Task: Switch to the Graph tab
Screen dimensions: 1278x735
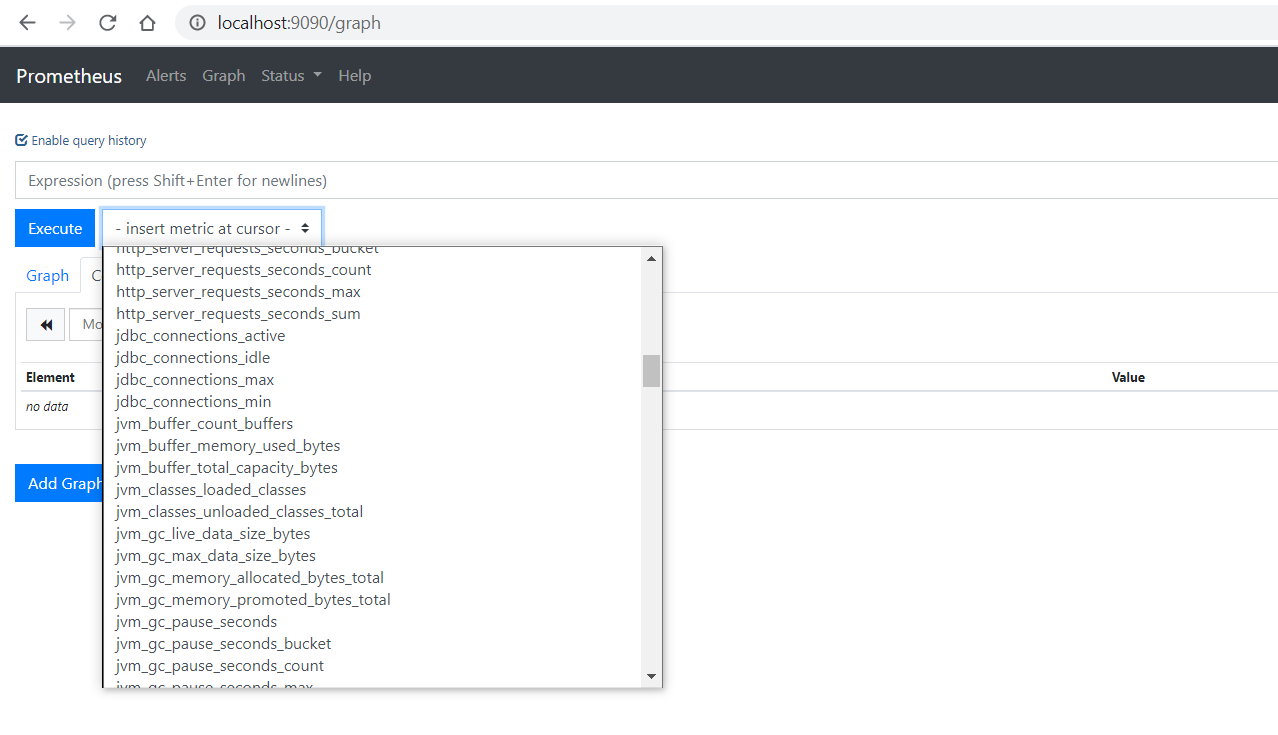Action: pos(47,275)
